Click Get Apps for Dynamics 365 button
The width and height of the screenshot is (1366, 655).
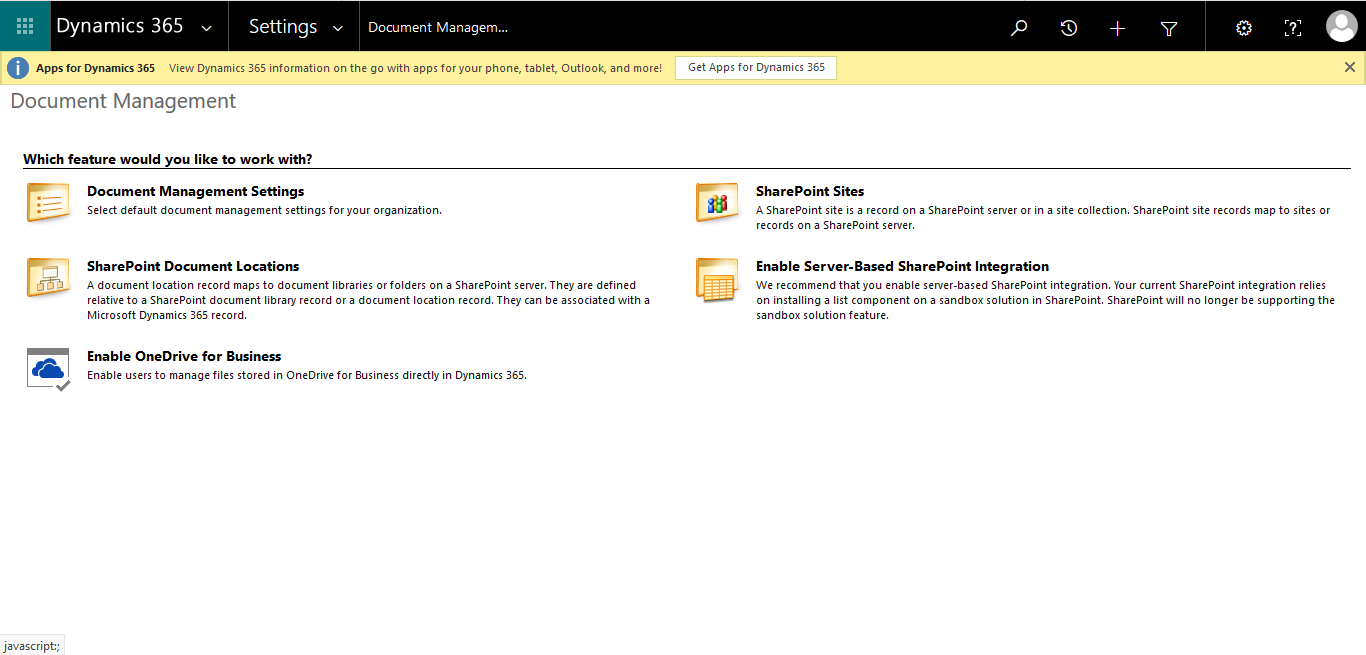tap(757, 68)
